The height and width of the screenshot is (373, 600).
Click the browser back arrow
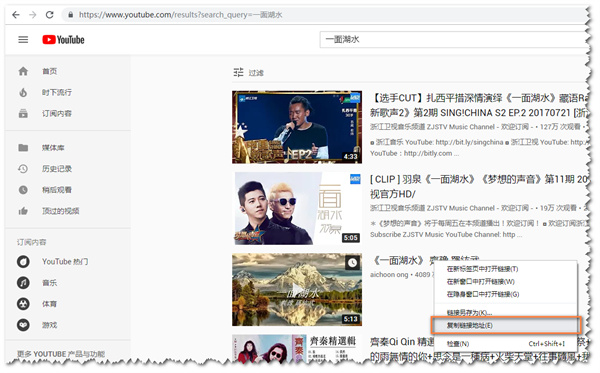pos(16,15)
